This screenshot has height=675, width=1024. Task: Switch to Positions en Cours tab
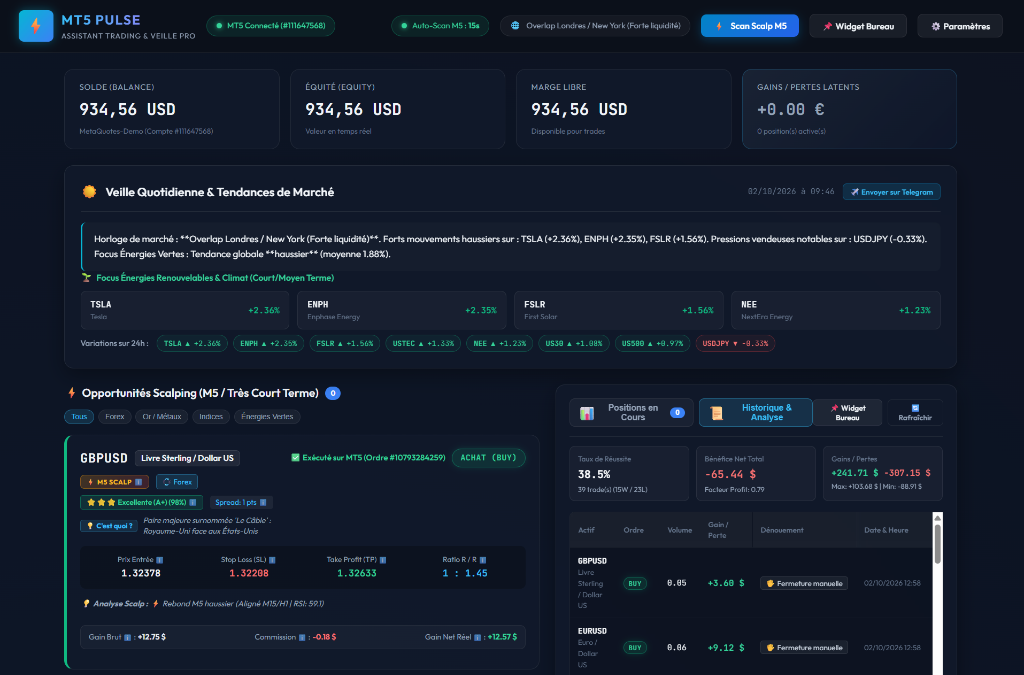point(632,413)
